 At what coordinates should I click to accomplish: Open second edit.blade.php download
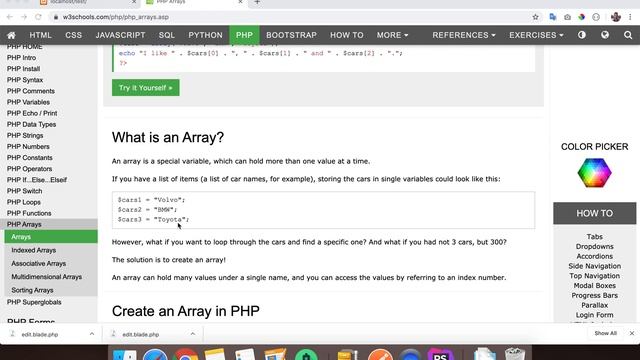coord(140,334)
